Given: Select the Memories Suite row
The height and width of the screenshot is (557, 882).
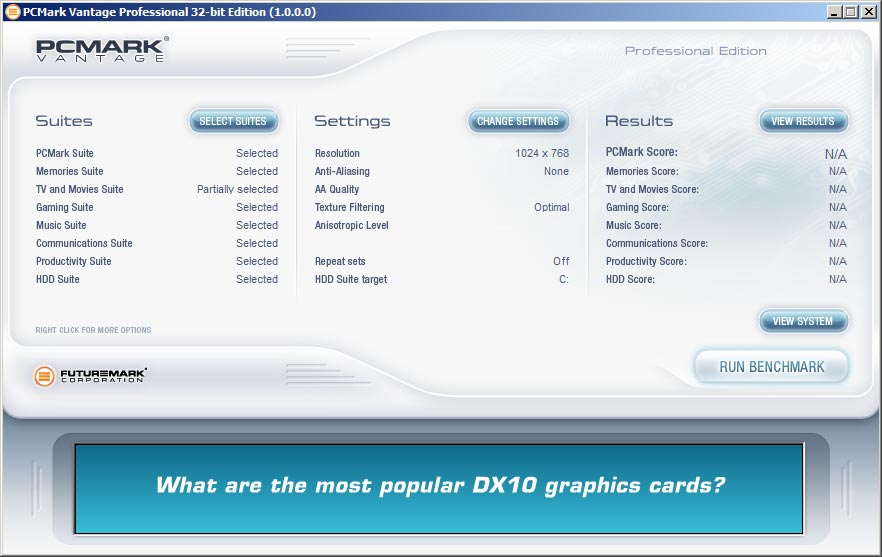Looking at the screenshot, I should click(157, 171).
